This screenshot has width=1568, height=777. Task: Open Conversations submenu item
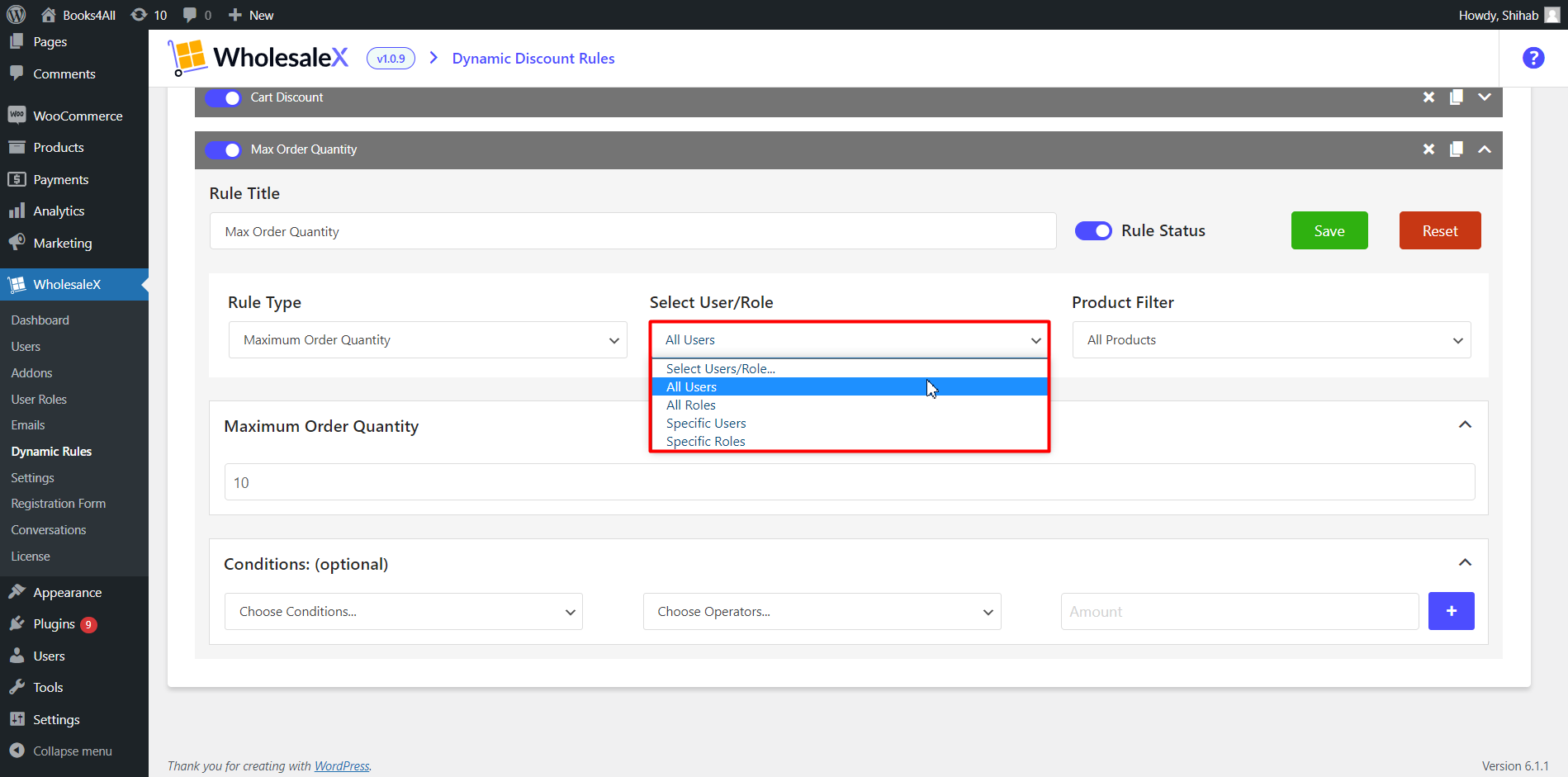point(48,530)
